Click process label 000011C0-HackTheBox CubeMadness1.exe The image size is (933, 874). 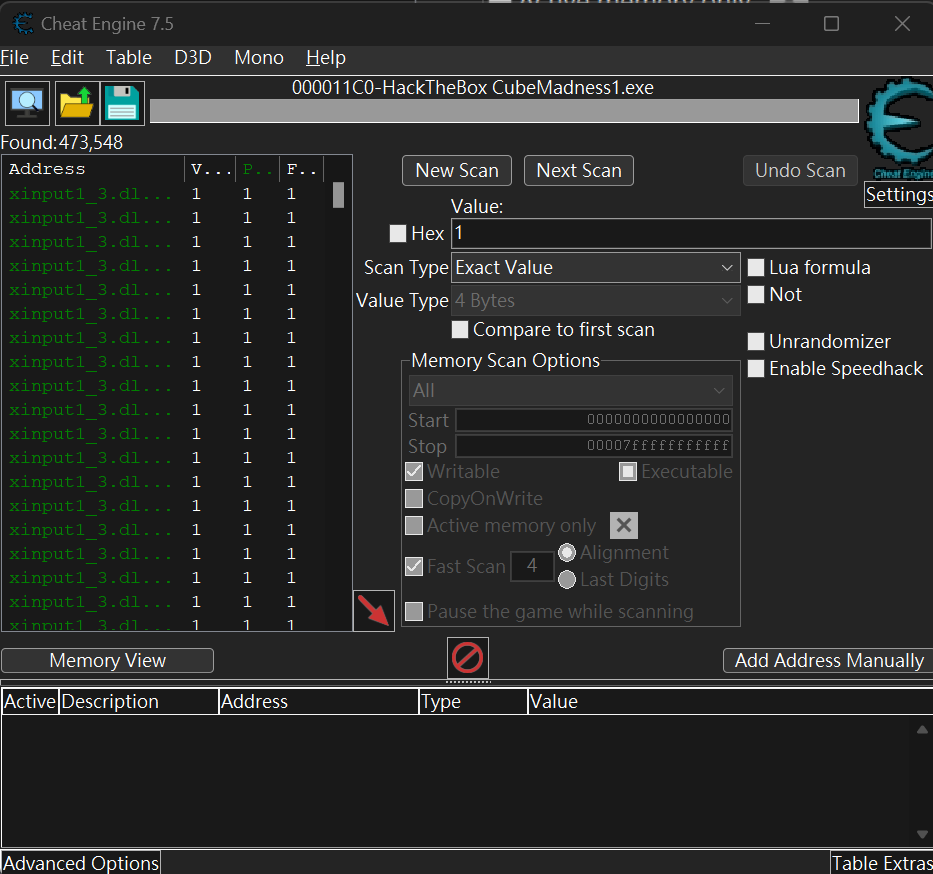472,88
